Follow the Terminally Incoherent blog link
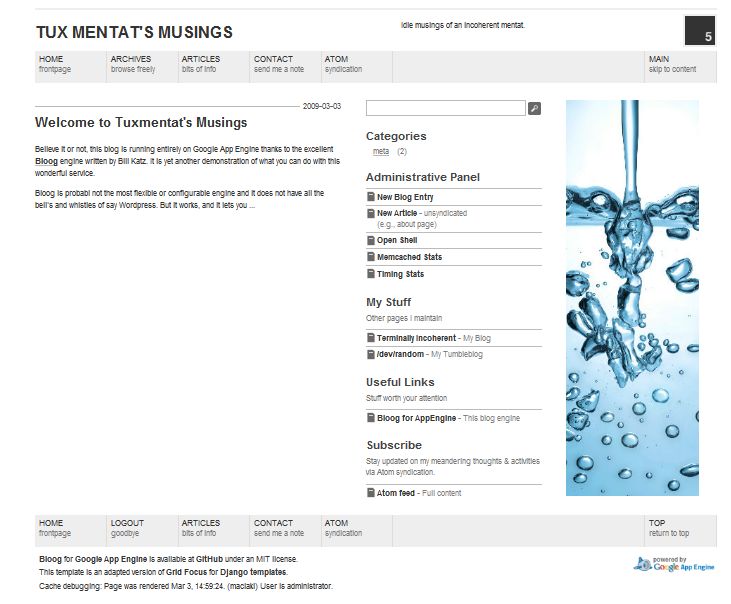The height and width of the screenshot is (604, 731). (416, 338)
